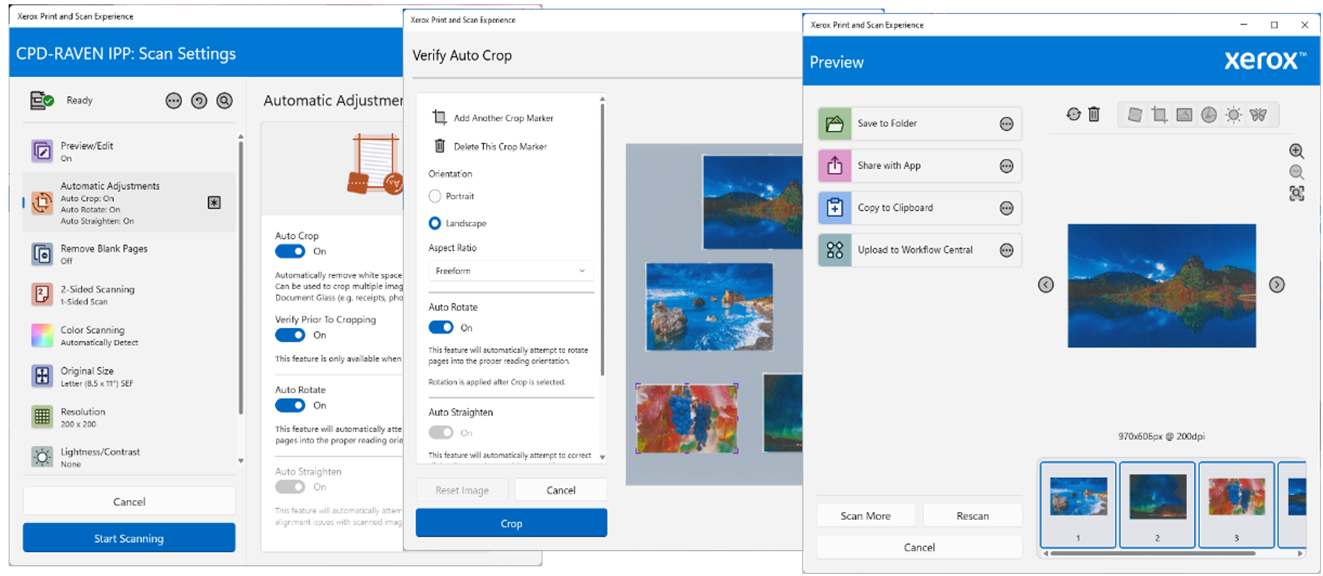Click the rotate/refresh icon in Preview toolbar
This screenshot has height=576, width=1323.
click(1073, 115)
